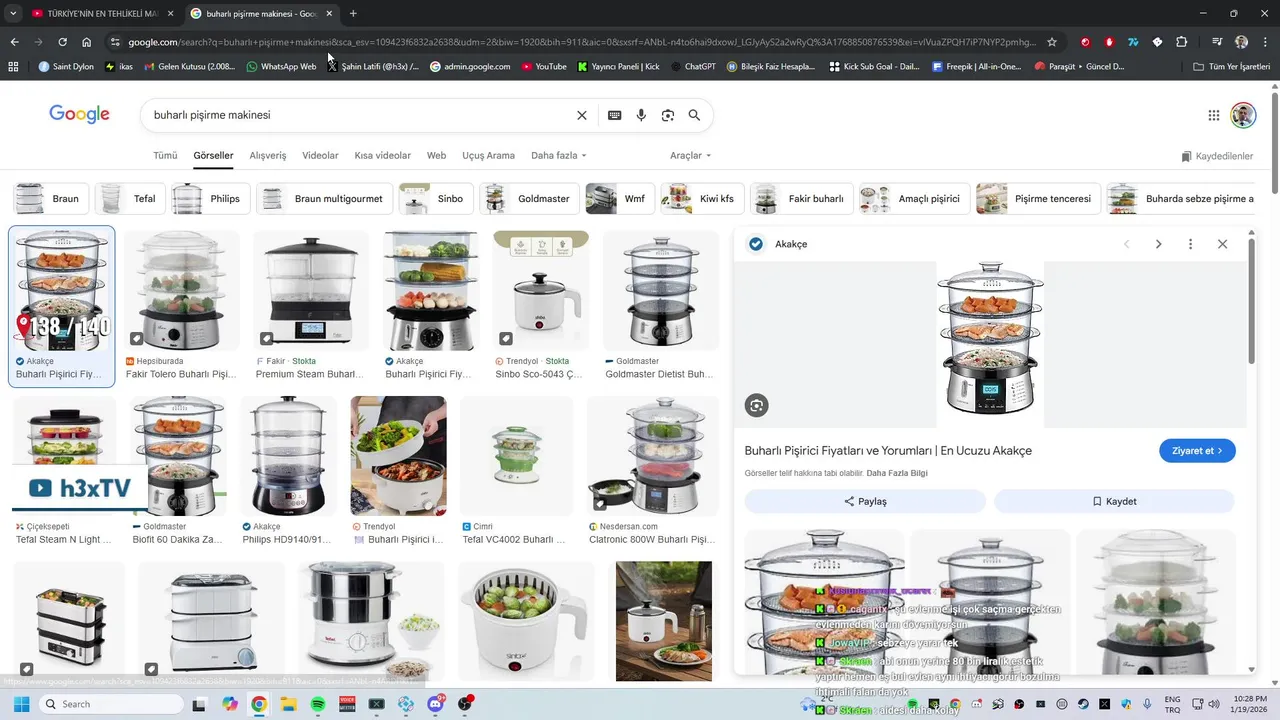
Task: Reload the current page
Action: point(62,42)
